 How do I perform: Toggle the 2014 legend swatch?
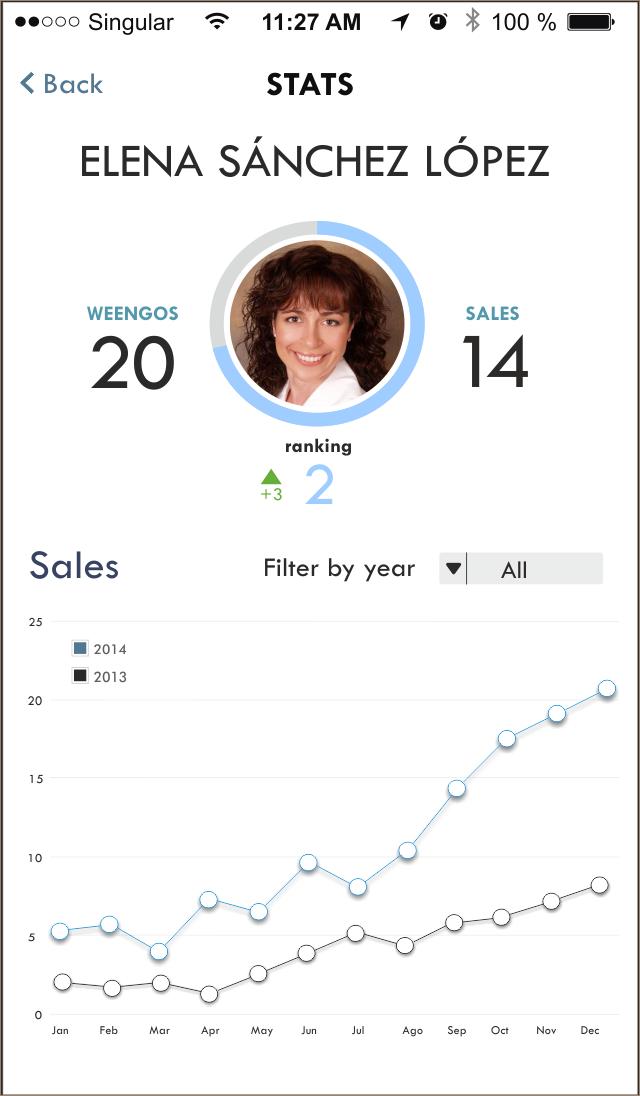[80, 648]
